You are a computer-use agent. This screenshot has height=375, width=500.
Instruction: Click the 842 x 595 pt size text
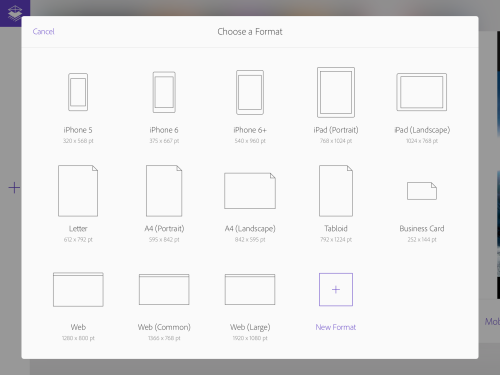coord(250,239)
